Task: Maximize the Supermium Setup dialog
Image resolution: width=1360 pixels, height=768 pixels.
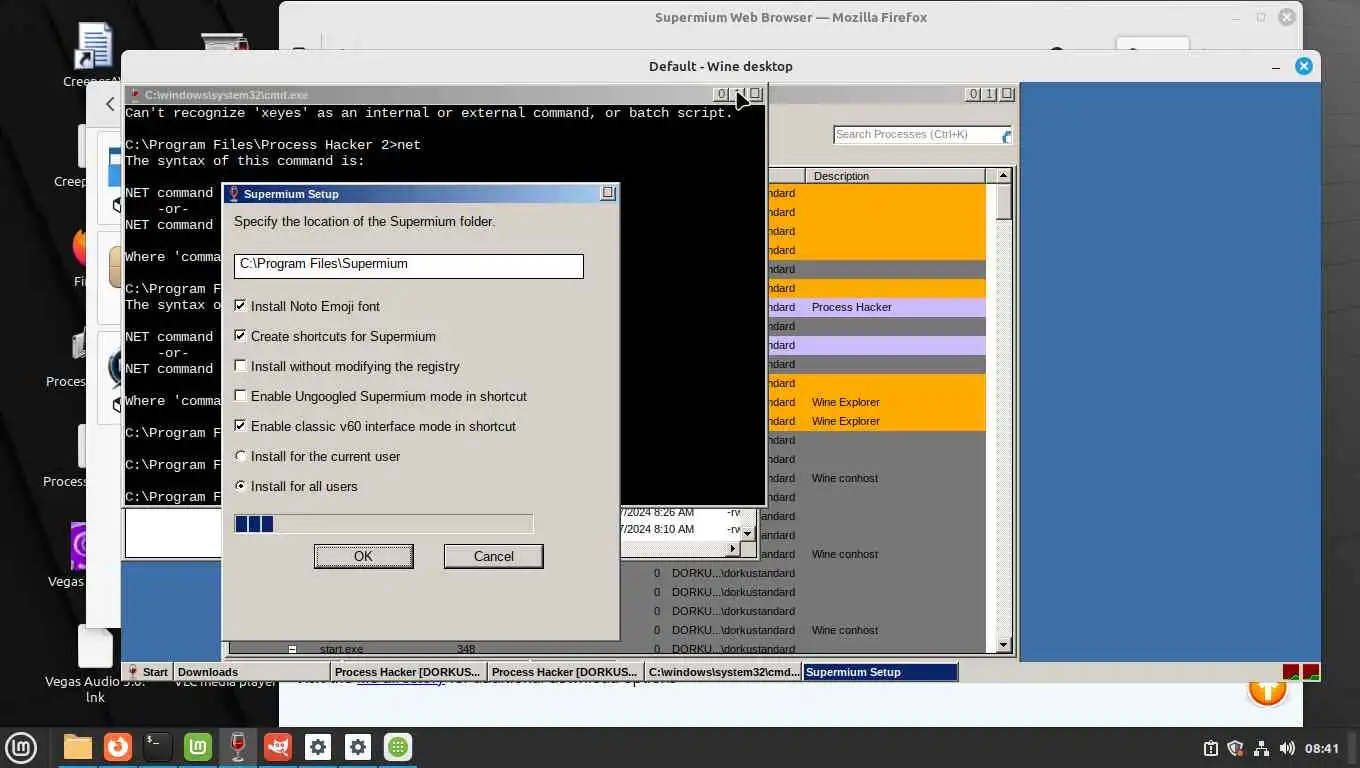Action: 607,193
